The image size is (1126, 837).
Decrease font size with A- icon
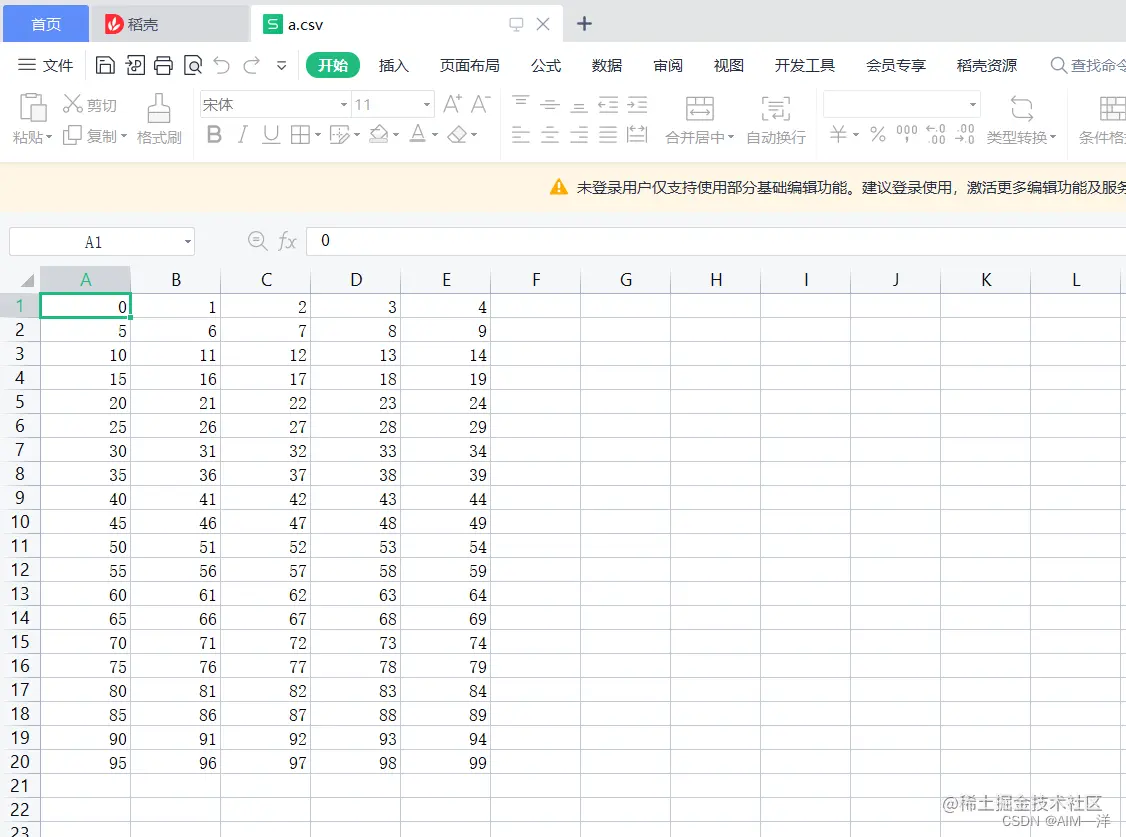click(480, 105)
